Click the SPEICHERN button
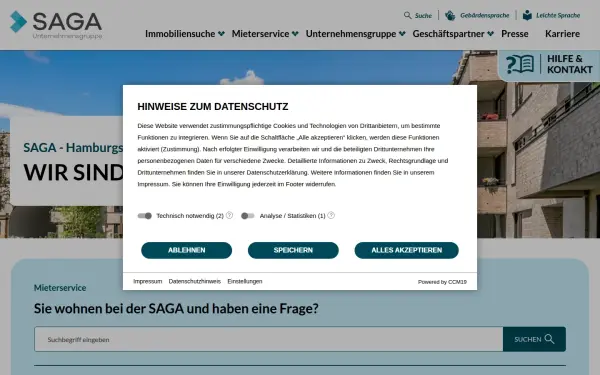Screen dimensions: 600x375 click(x=293, y=250)
